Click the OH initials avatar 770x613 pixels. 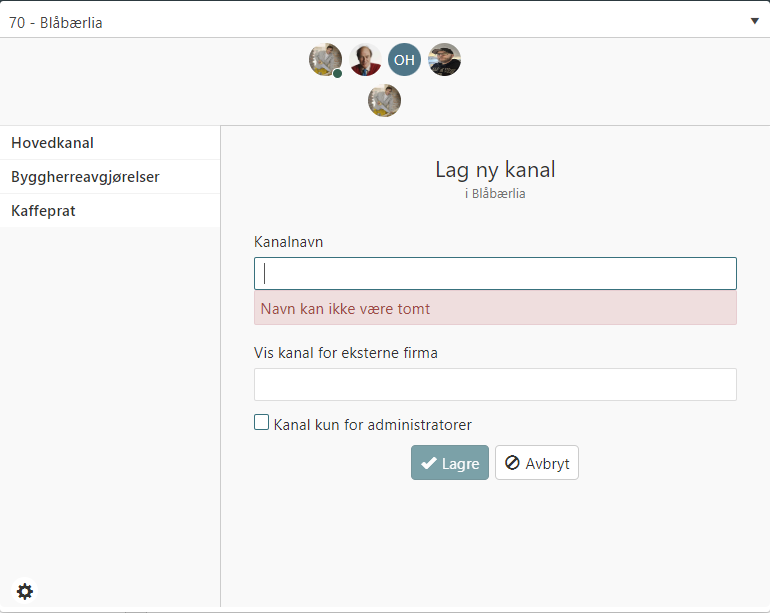[404, 60]
